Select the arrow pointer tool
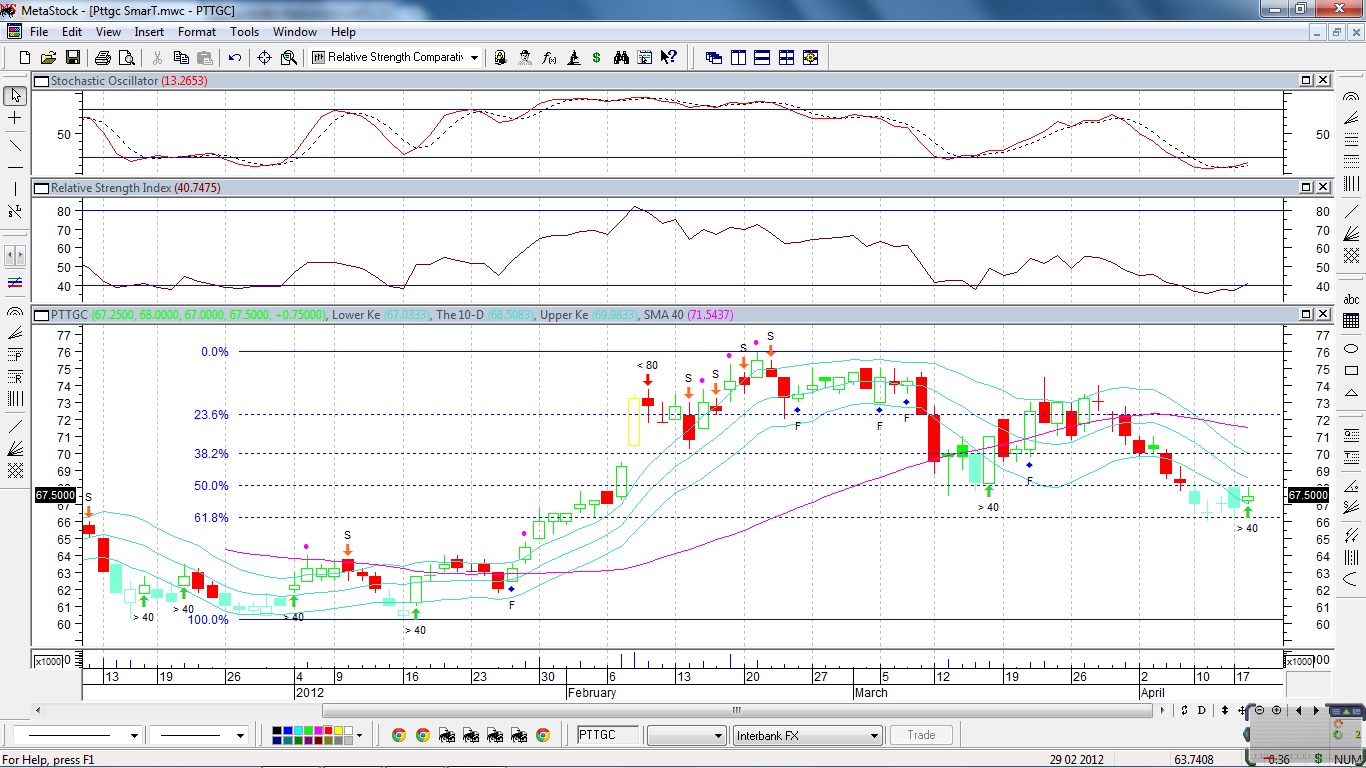Viewport: 1366px width, 768px height. pyautogui.click(x=15, y=96)
